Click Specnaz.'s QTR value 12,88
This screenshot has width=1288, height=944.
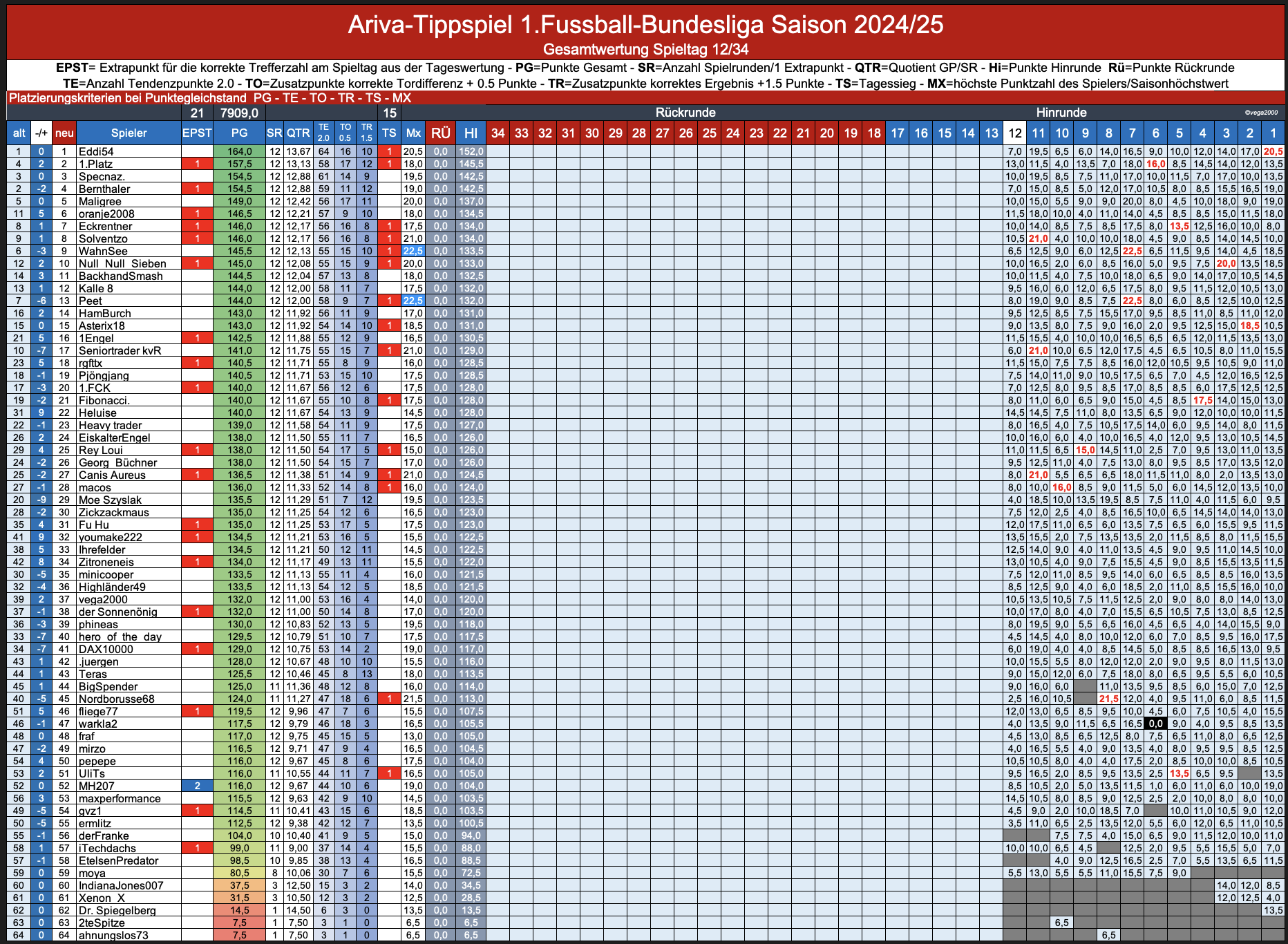[x=299, y=176]
